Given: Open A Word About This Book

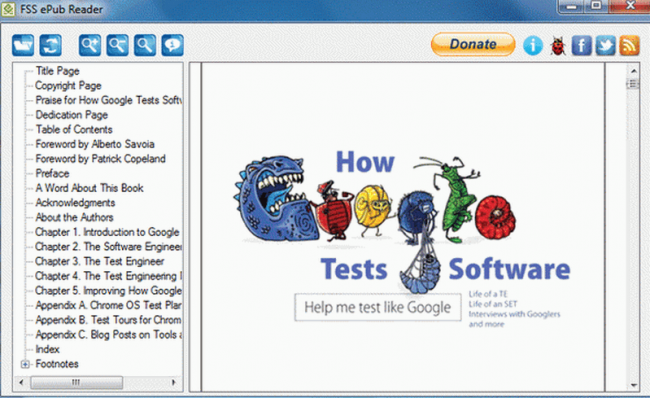Looking at the screenshot, I should point(89,188).
